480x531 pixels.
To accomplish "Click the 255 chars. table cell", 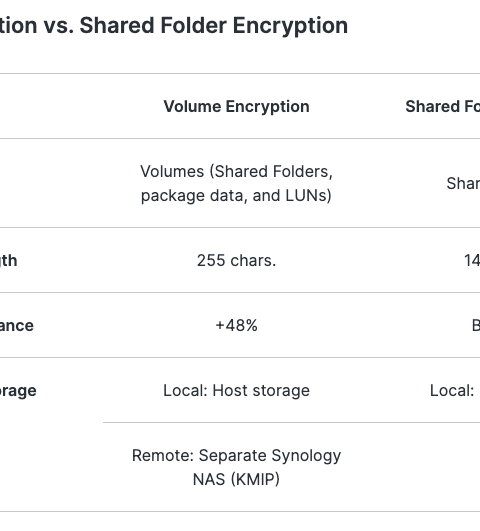I will pyautogui.click(x=236, y=261).
